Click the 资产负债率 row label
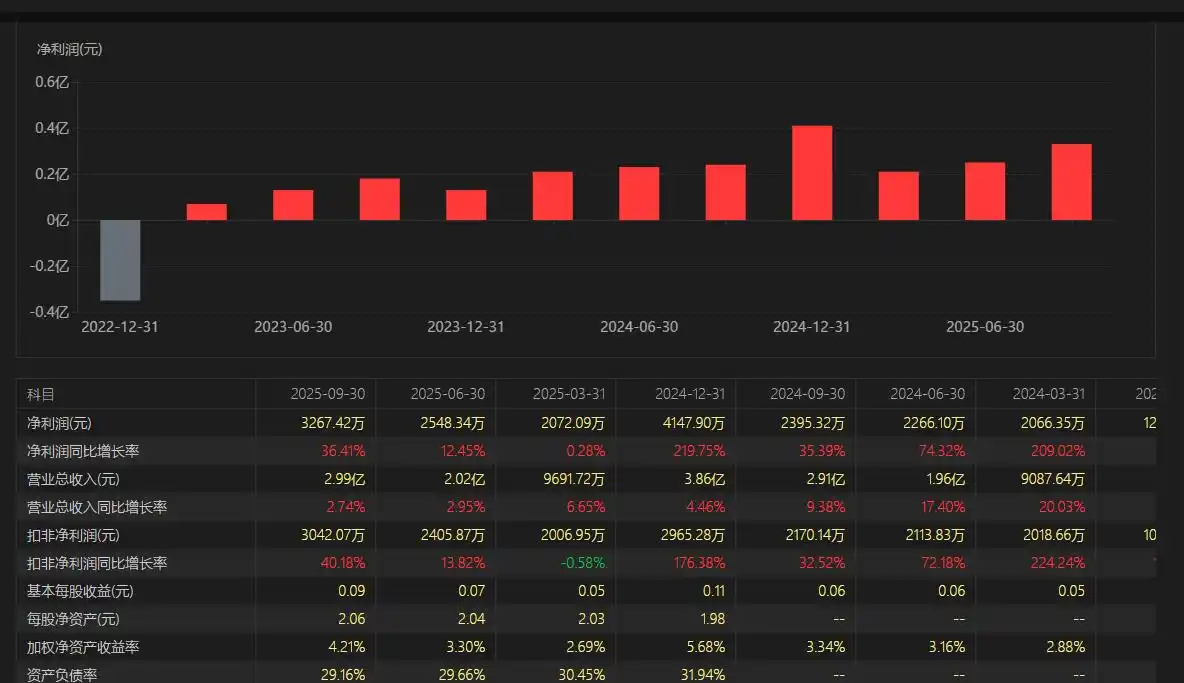Screen dimensions: 1184x683 (x=62, y=674)
